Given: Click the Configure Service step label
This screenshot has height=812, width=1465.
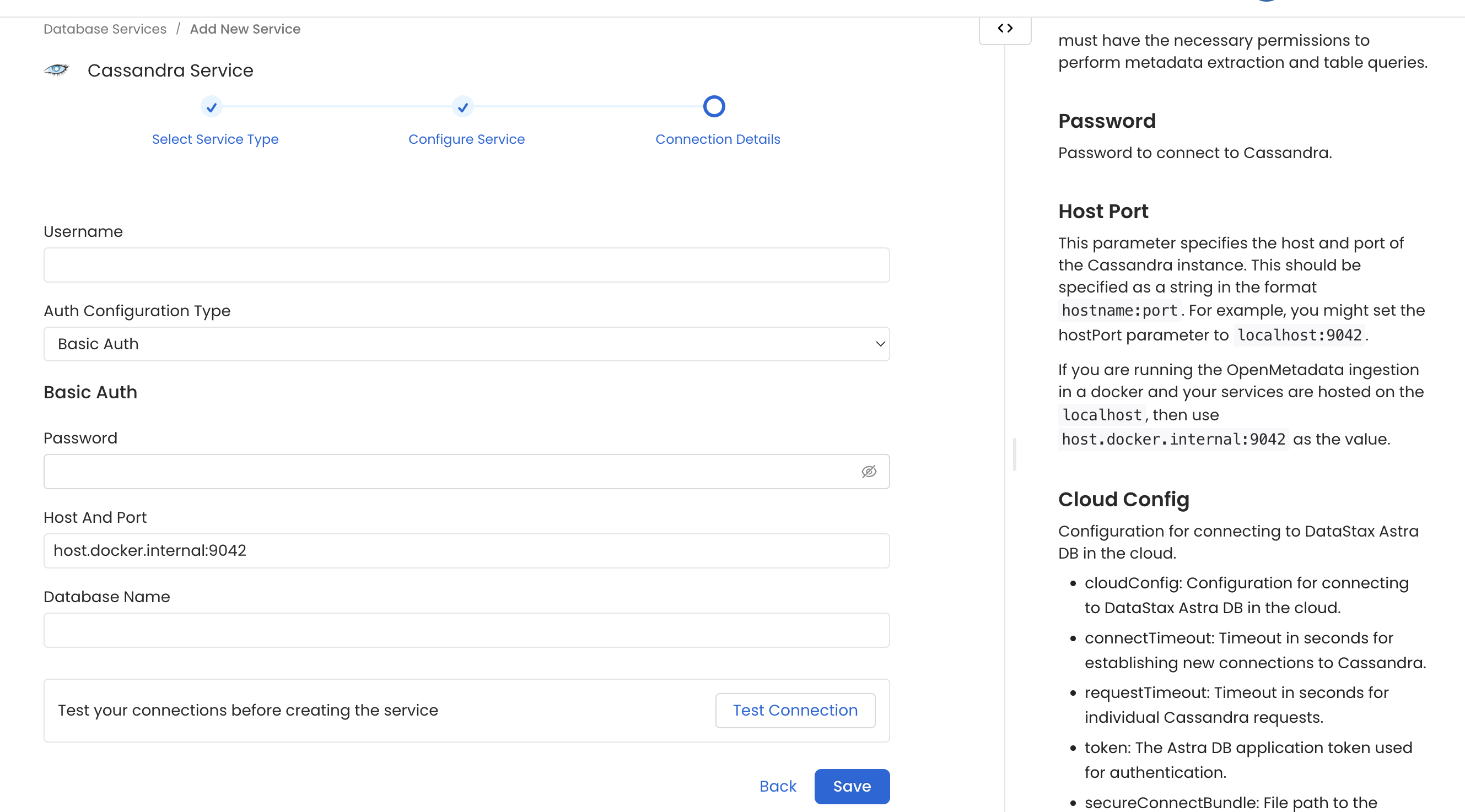Looking at the screenshot, I should [x=466, y=139].
